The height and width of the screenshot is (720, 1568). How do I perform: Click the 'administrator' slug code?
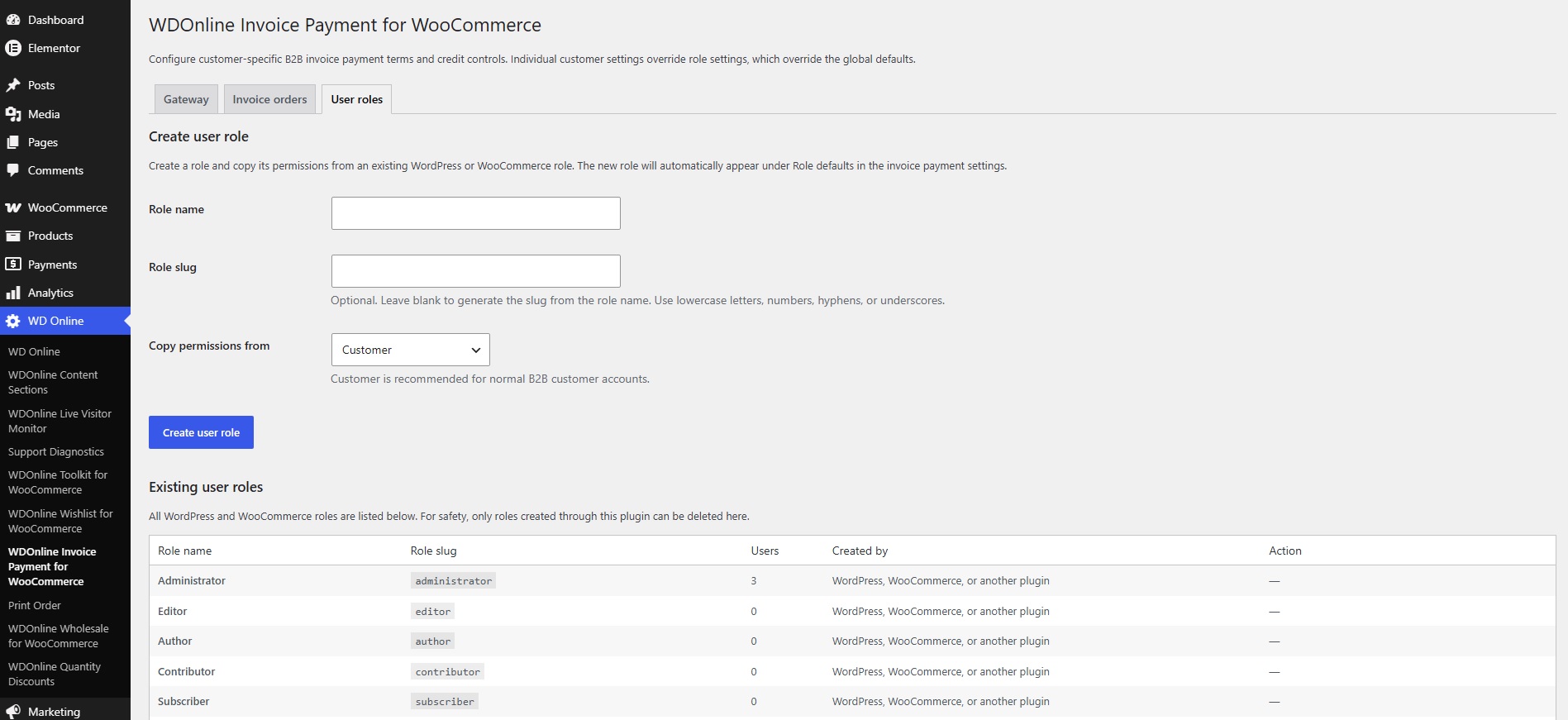453,581
